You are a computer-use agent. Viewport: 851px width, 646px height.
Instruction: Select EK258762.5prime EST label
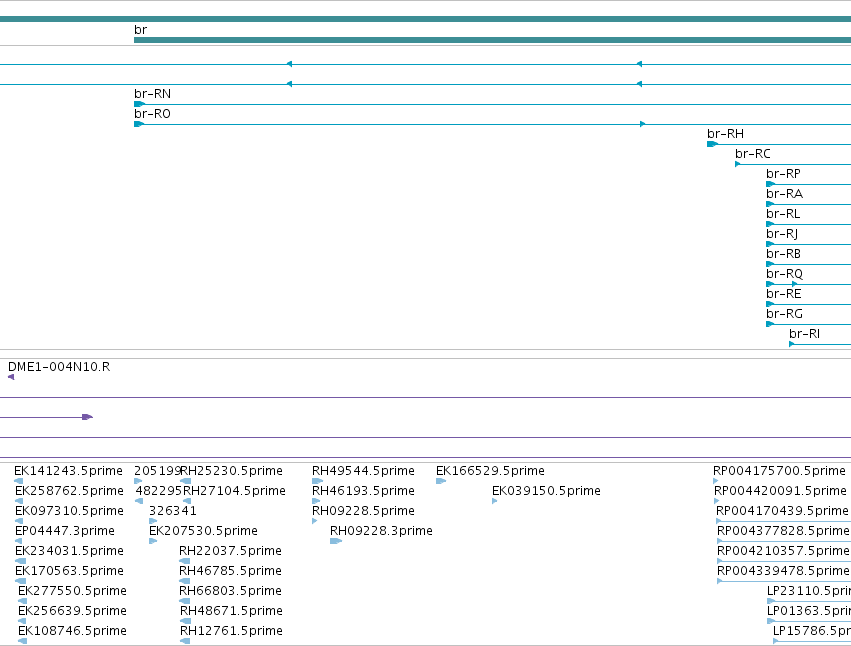69,491
